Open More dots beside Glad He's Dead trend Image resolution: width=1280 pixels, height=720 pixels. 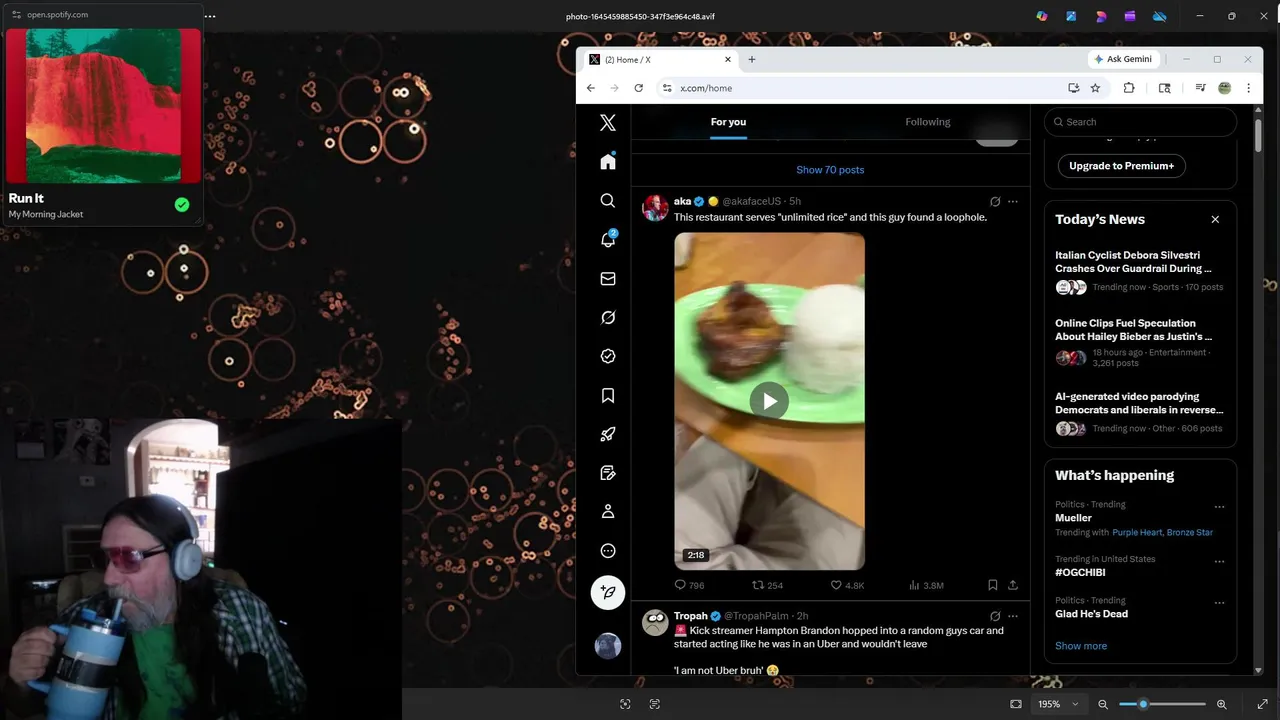click(1219, 603)
